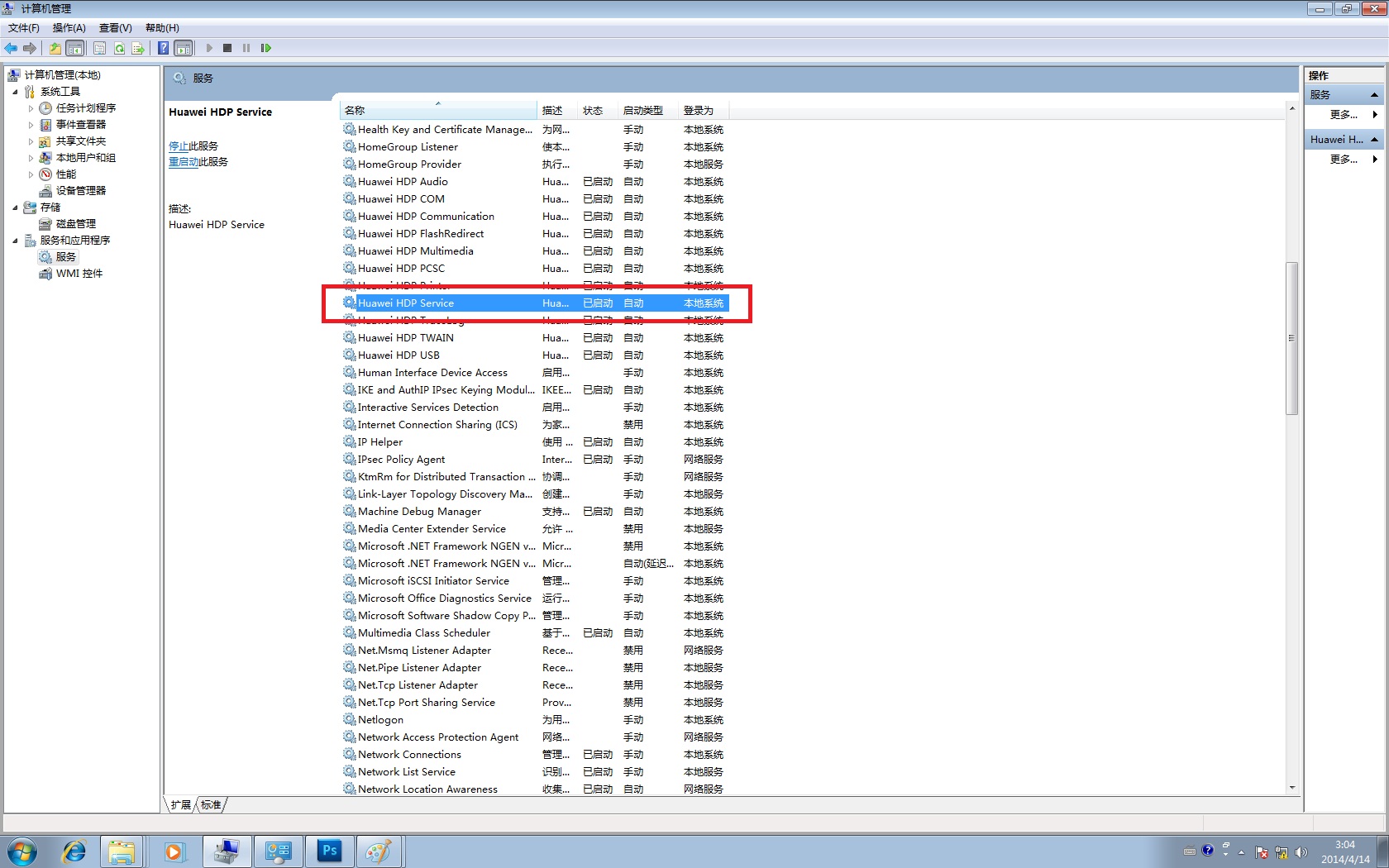1389x868 pixels.
Task: Open Paint from the taskbar
Action: 379,851
